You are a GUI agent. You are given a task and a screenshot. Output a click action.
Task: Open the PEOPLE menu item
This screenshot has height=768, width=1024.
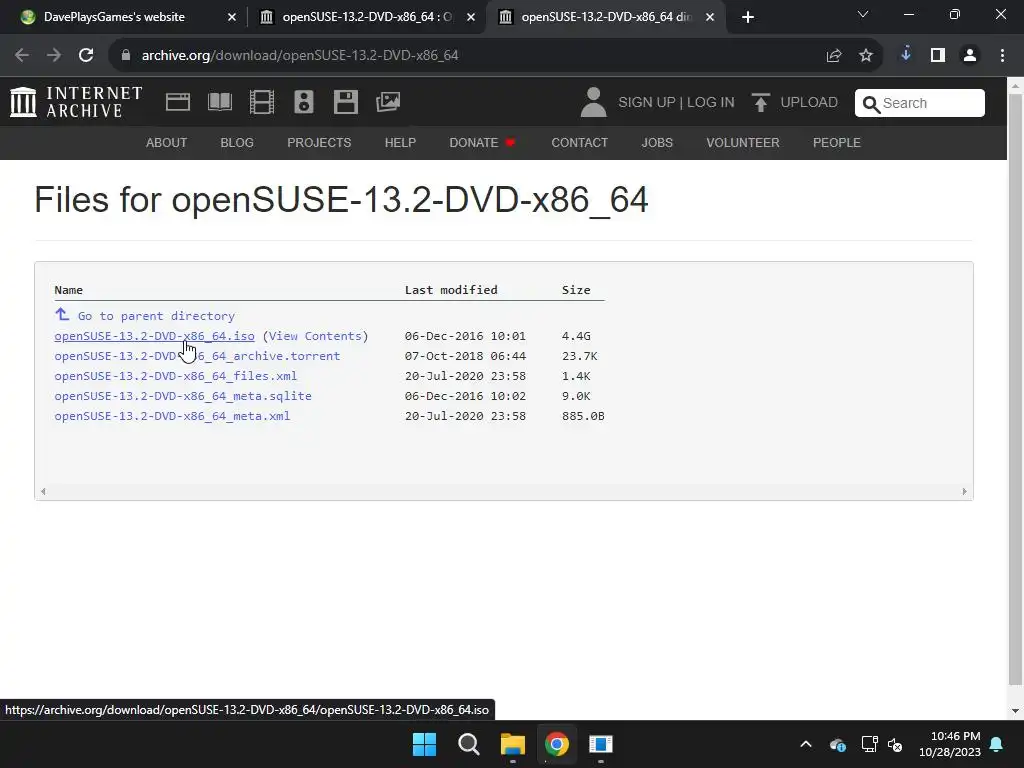click(x=837, y=142)
